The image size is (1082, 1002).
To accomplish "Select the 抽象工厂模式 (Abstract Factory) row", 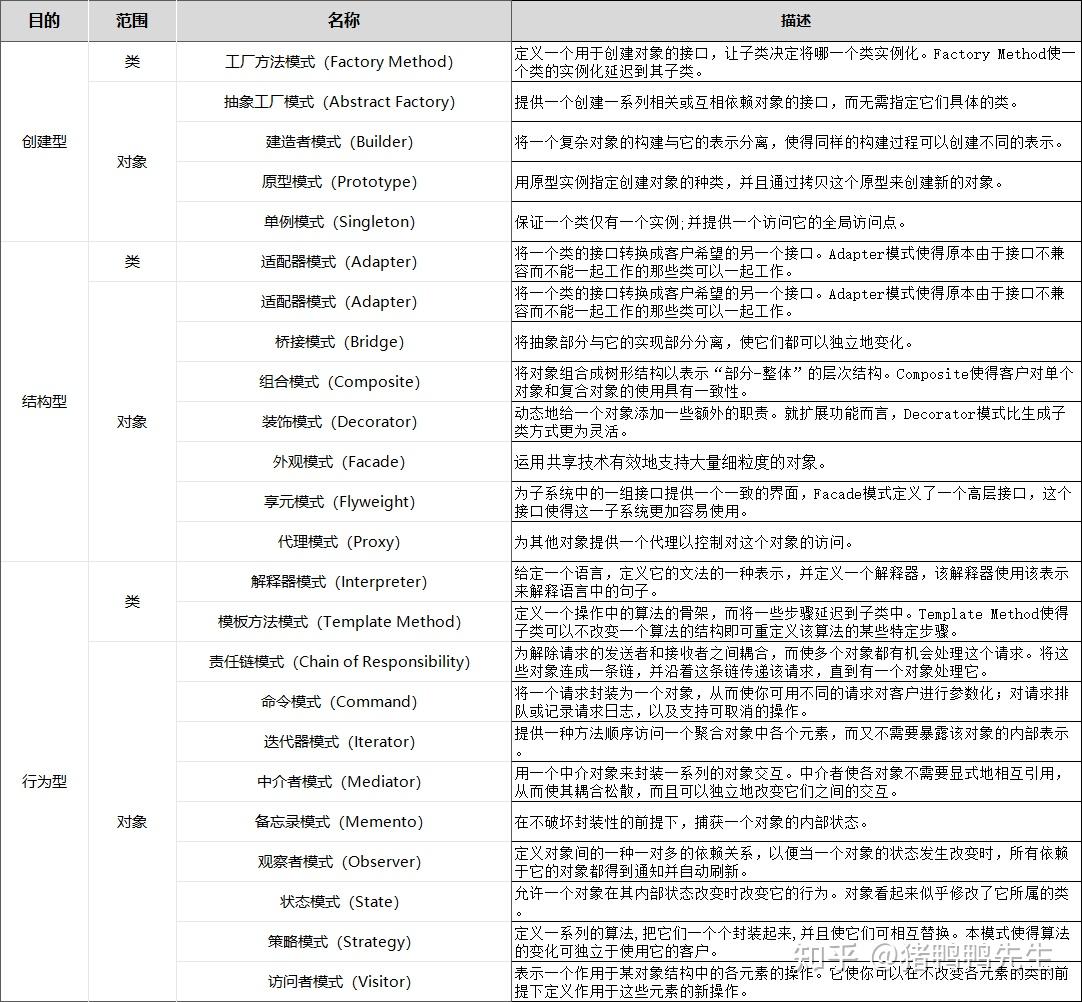I will point(342,101).
